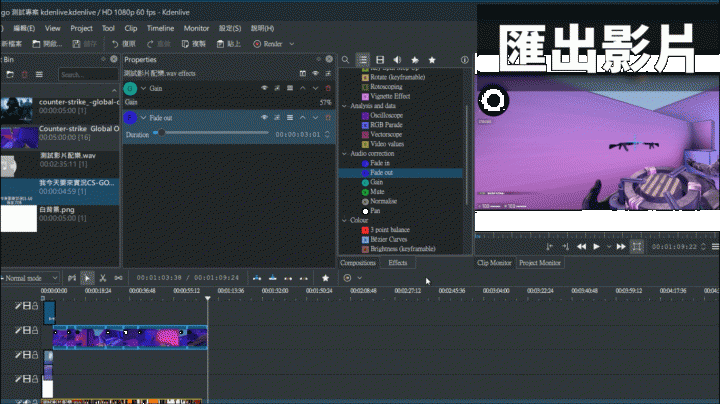
Task: Open play options dropdown beside play button
Action: pyautogui.click(x=609, y=247)
